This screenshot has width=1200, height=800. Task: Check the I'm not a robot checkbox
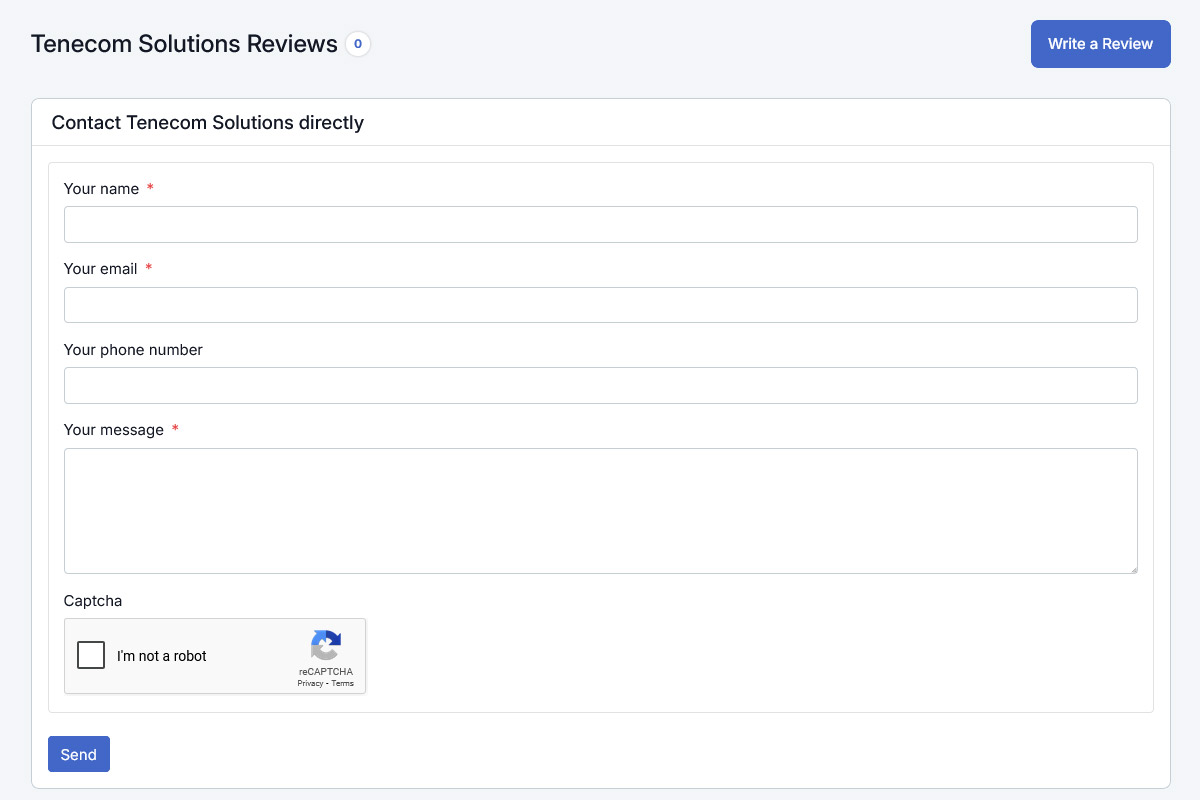91,655
